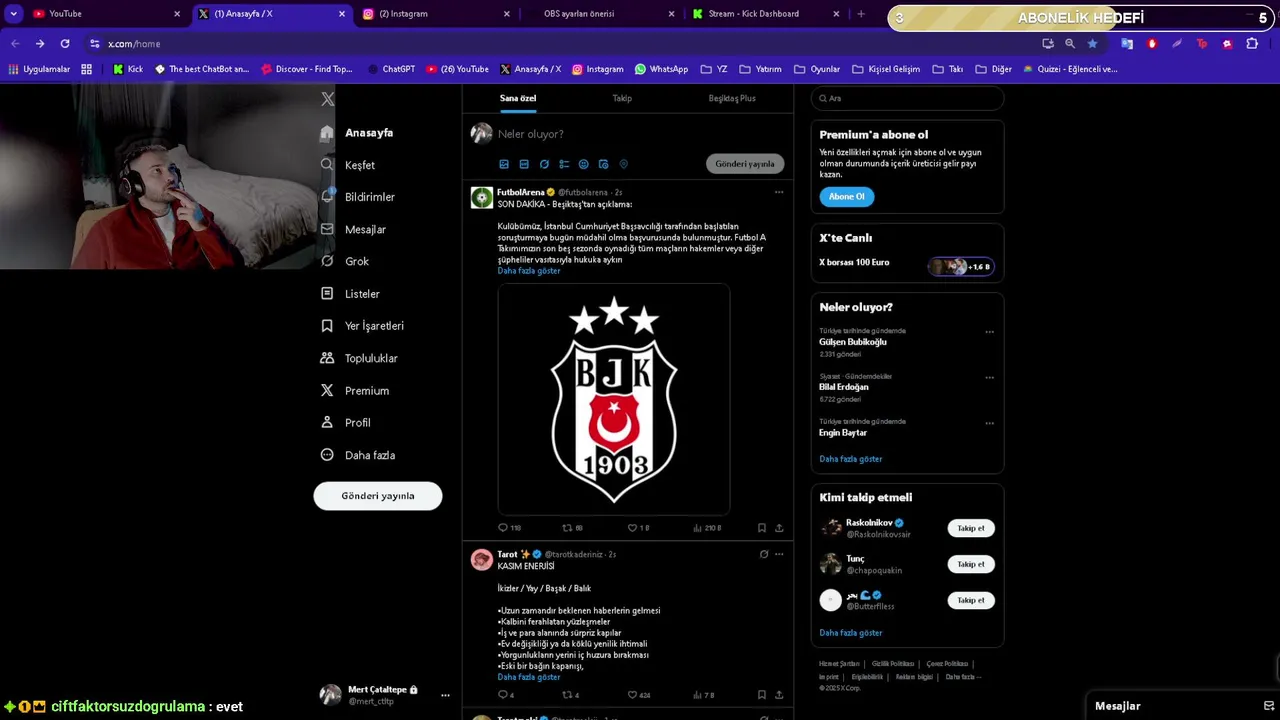Click the poll icon in composer

564,164
